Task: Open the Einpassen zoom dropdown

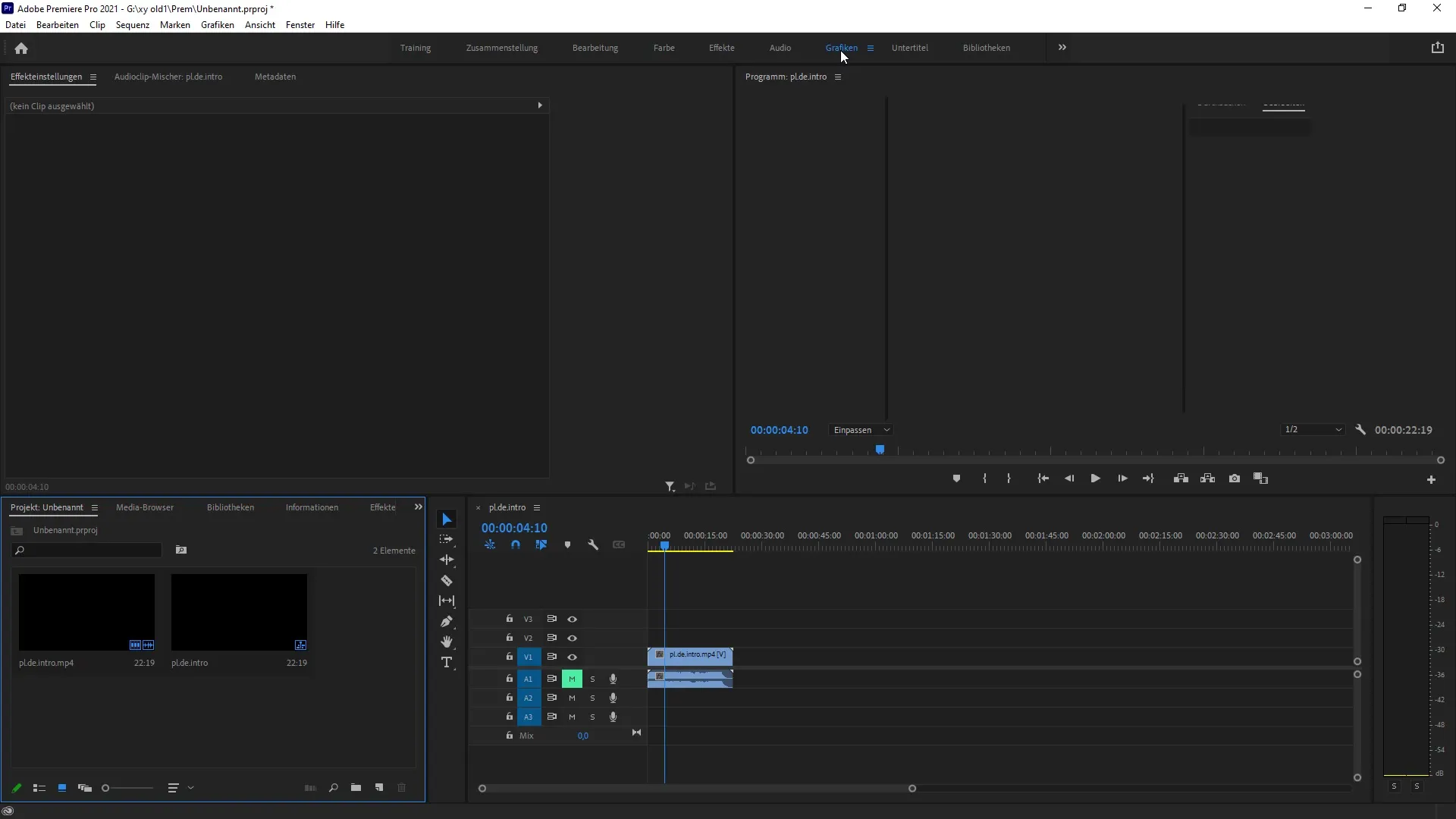Action: coord(861,430)
